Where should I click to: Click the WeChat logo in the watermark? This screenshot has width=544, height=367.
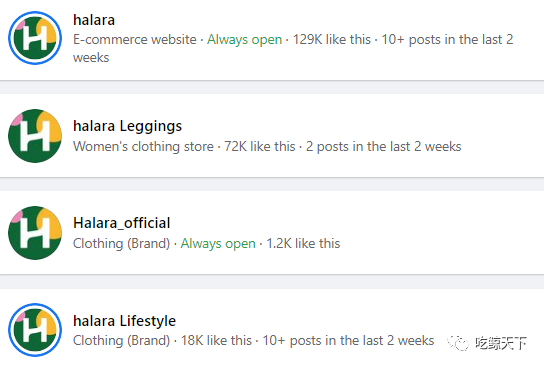[x=458, y=343]
